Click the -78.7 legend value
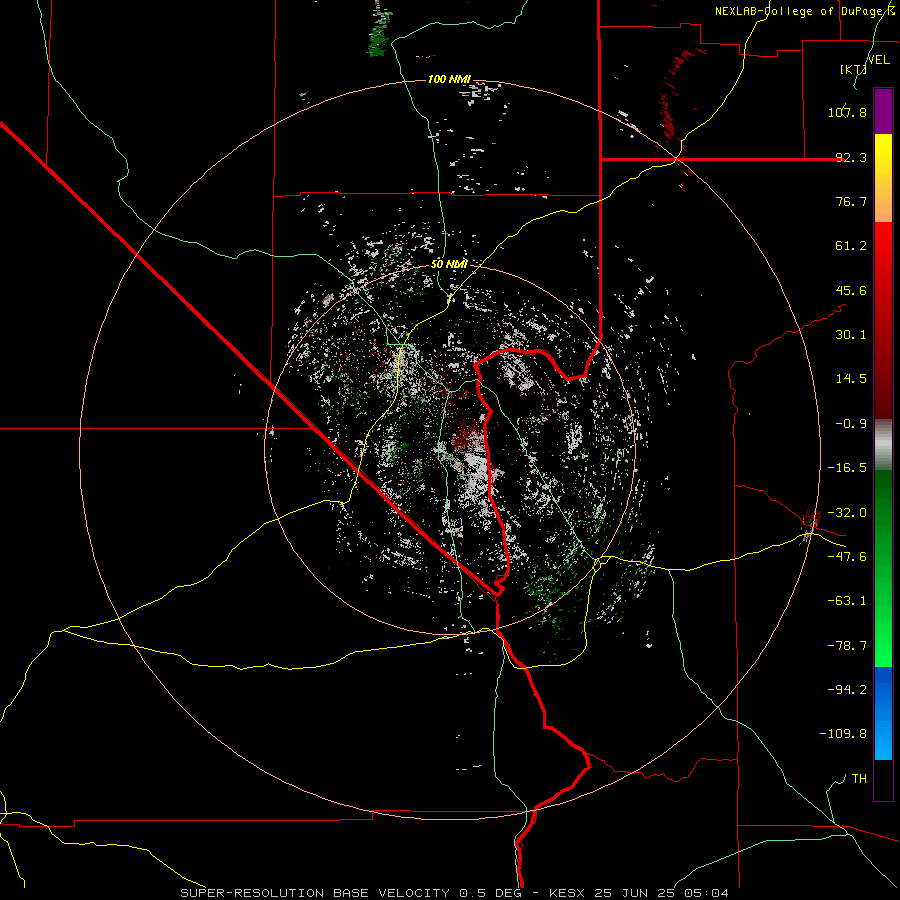The height and width of the screenshot is (900, 900). coord(847,646)
